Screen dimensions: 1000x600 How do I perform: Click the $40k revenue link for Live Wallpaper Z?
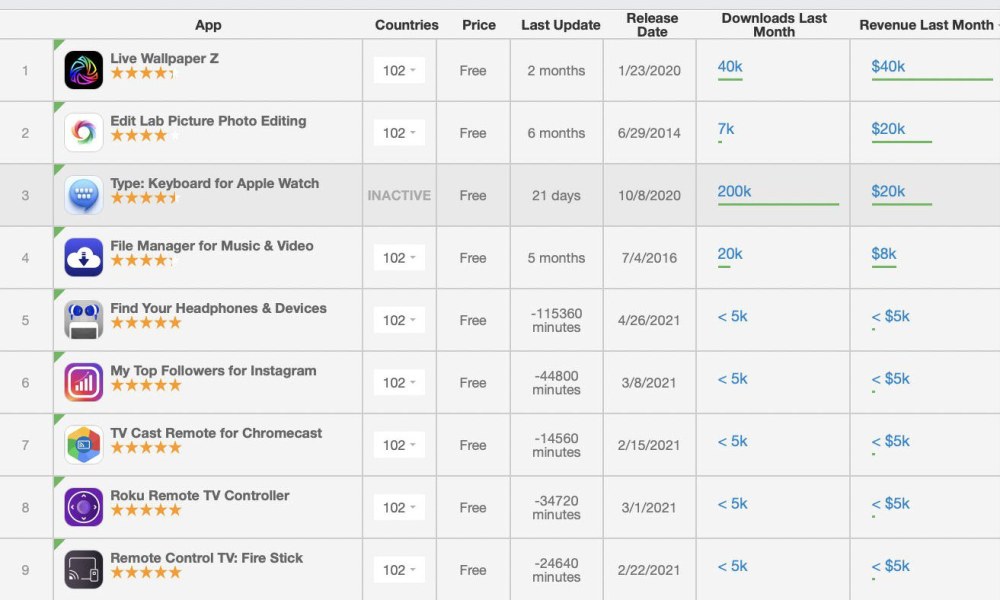[x=888, y=66]
